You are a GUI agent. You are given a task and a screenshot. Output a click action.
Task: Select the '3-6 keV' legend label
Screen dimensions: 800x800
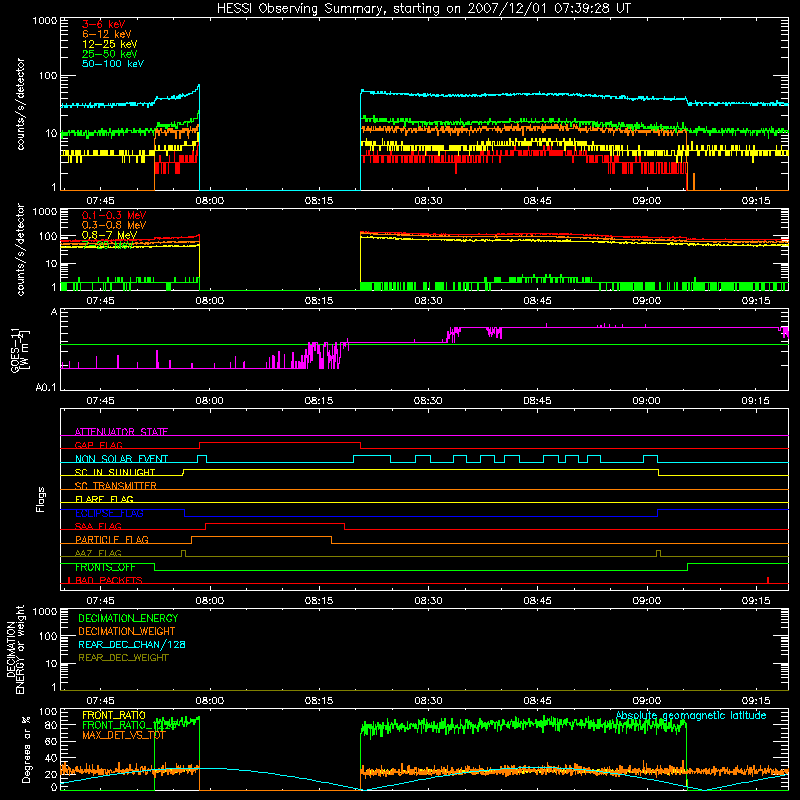(104, 24)
